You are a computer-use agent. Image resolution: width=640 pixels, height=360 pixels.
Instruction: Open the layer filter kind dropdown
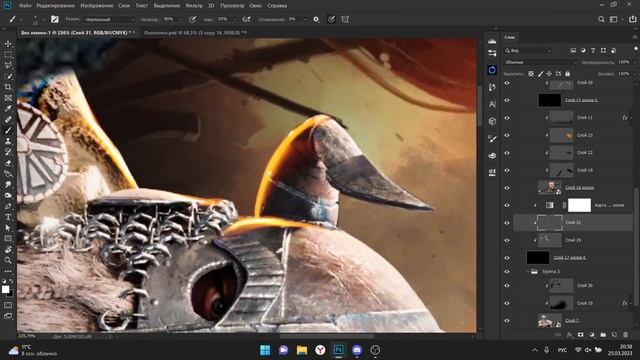click(528, 51)
